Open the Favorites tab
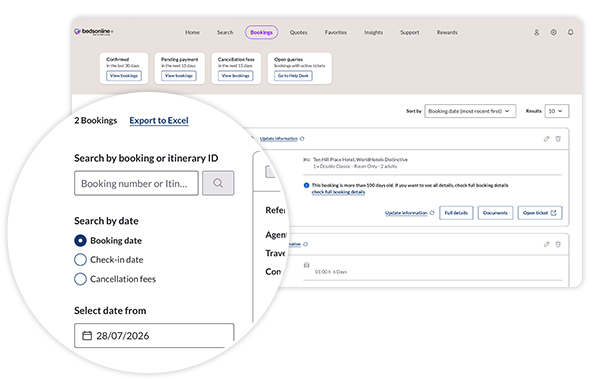The width and height of the screenshot is (596, 379). 336,32
